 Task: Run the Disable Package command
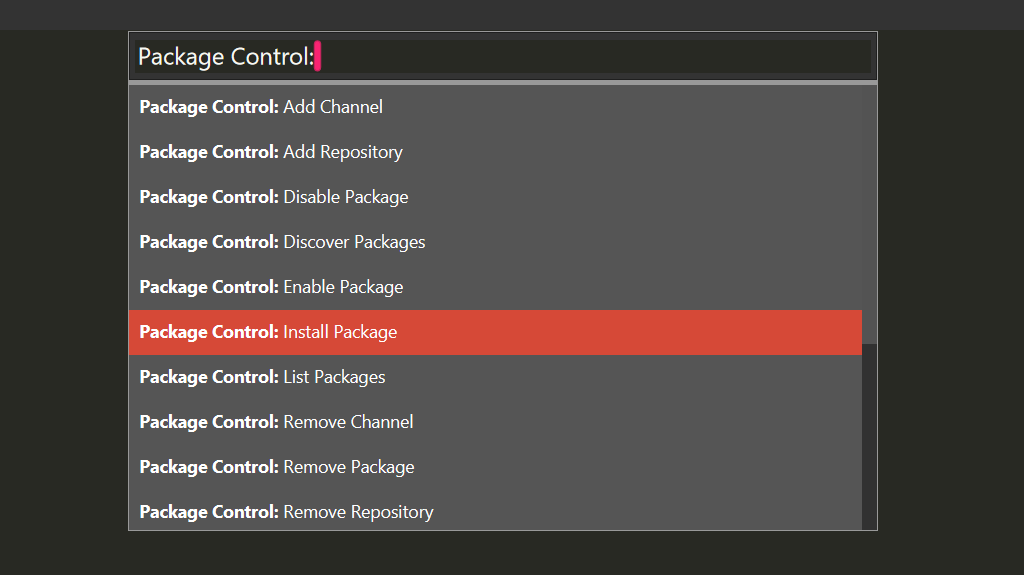495,197
